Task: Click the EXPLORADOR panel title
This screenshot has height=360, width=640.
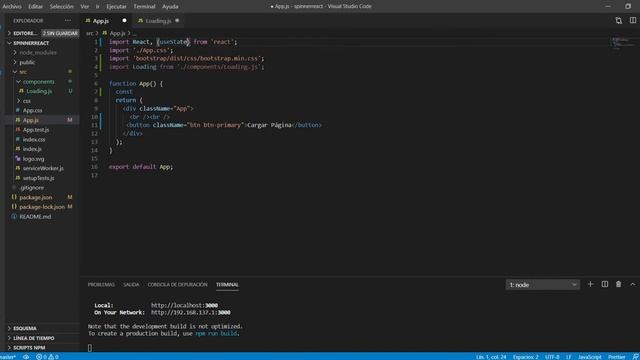Action: point(28,20)
